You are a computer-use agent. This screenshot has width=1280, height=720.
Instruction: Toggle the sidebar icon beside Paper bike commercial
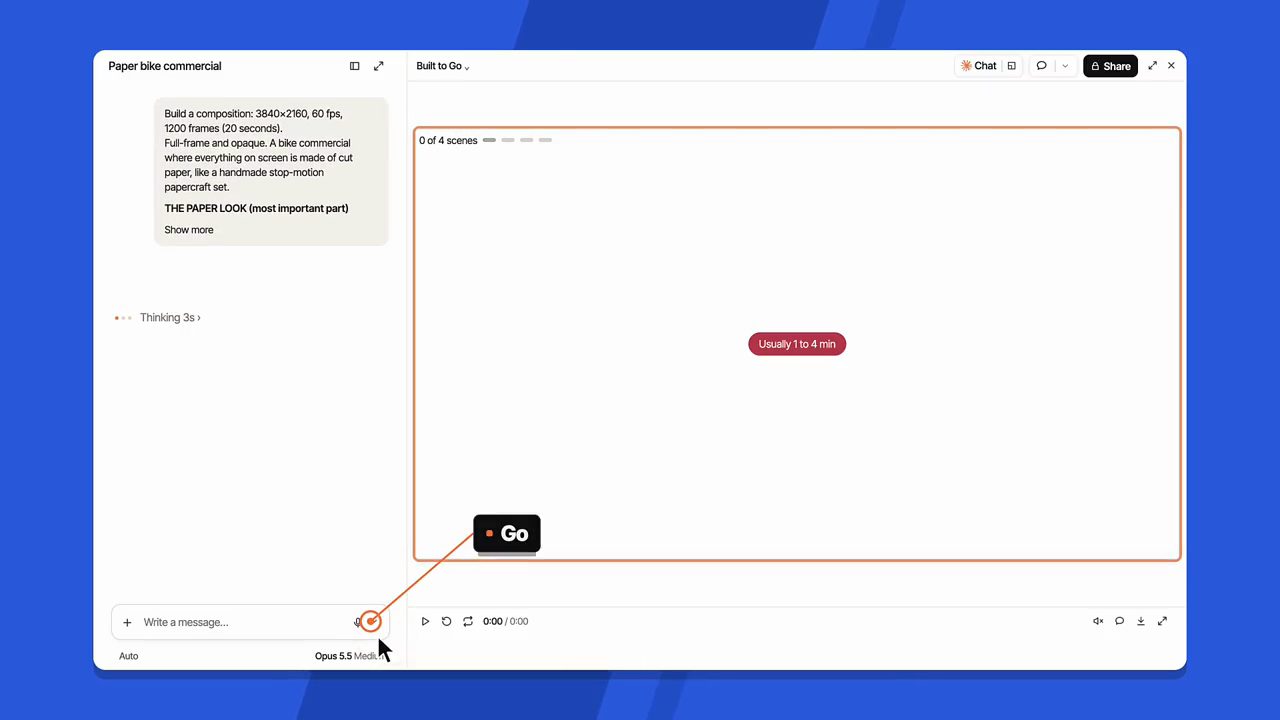pos(354,66)
